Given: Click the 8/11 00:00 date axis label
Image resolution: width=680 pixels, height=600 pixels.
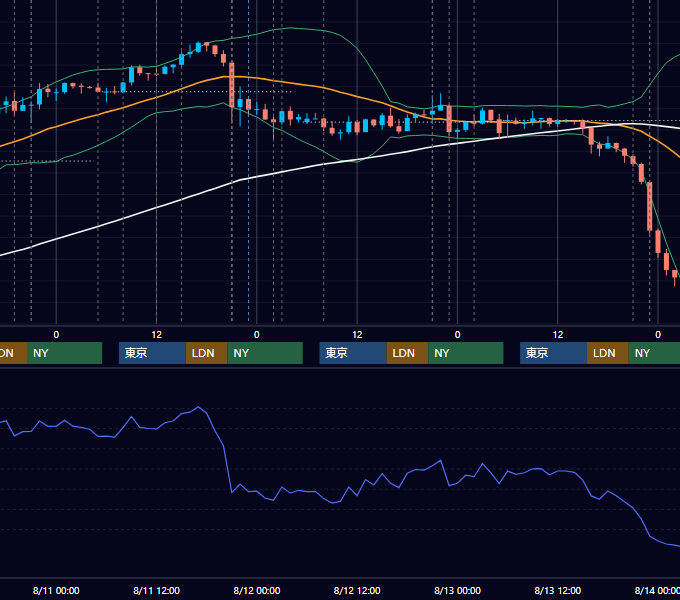Looking at the screenshot, I should (x=56, y=590).
